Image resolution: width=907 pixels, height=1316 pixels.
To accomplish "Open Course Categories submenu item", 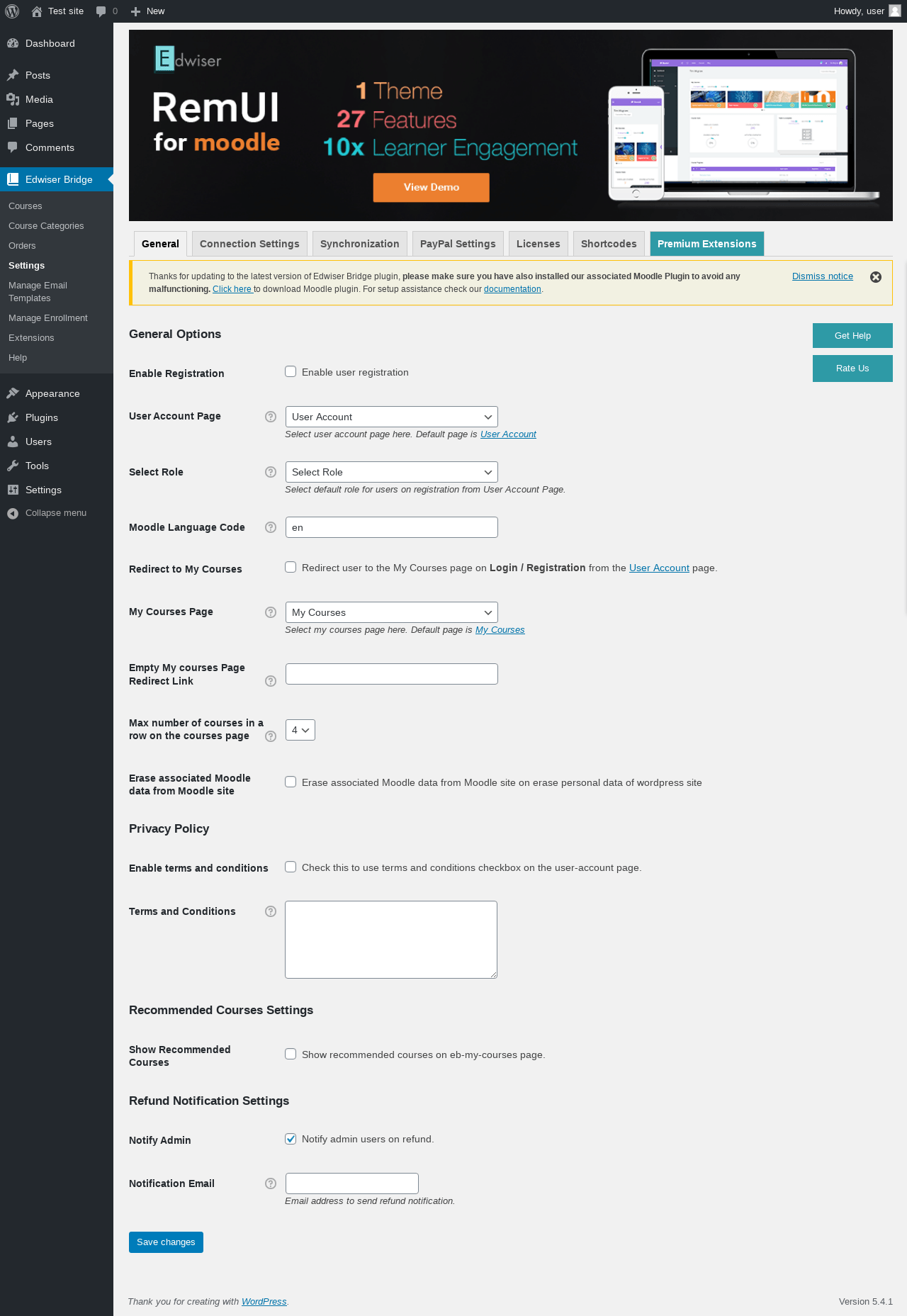I will click(46, 226).
